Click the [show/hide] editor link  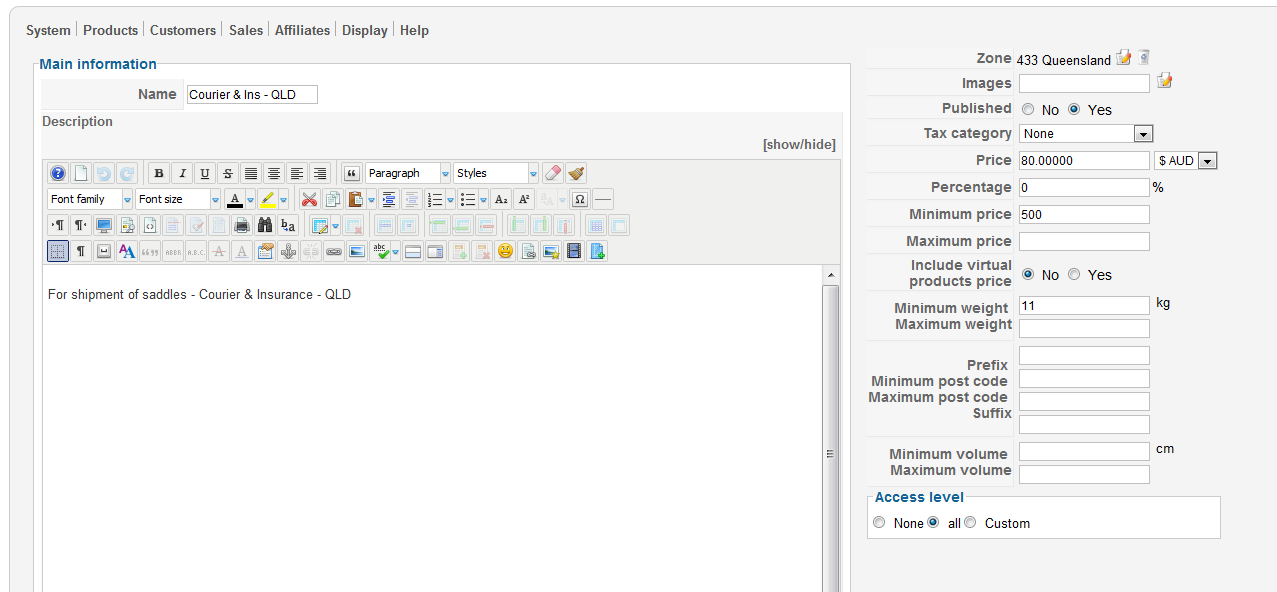[799, 144]
